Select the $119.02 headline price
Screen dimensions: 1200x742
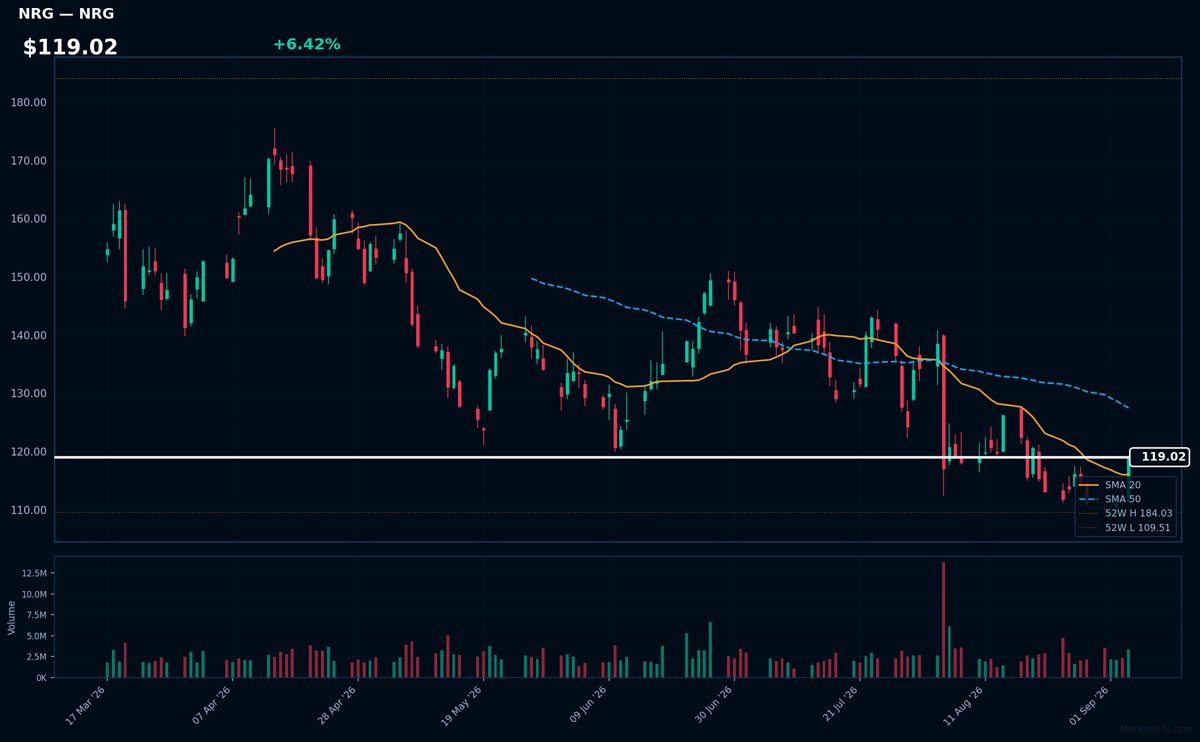tap(70, 47)
